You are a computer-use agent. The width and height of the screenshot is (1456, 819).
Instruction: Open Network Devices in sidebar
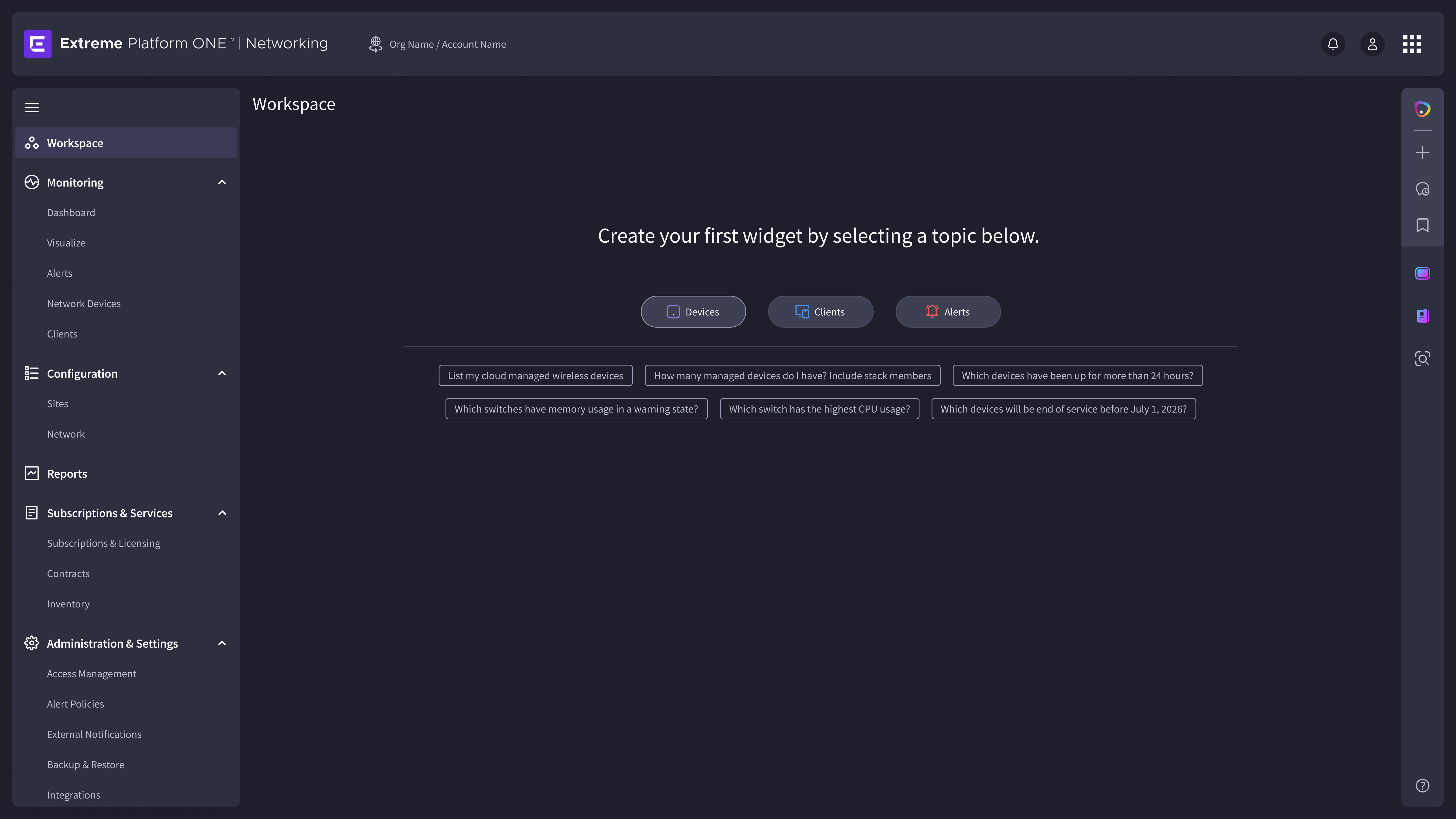(84, 304)
